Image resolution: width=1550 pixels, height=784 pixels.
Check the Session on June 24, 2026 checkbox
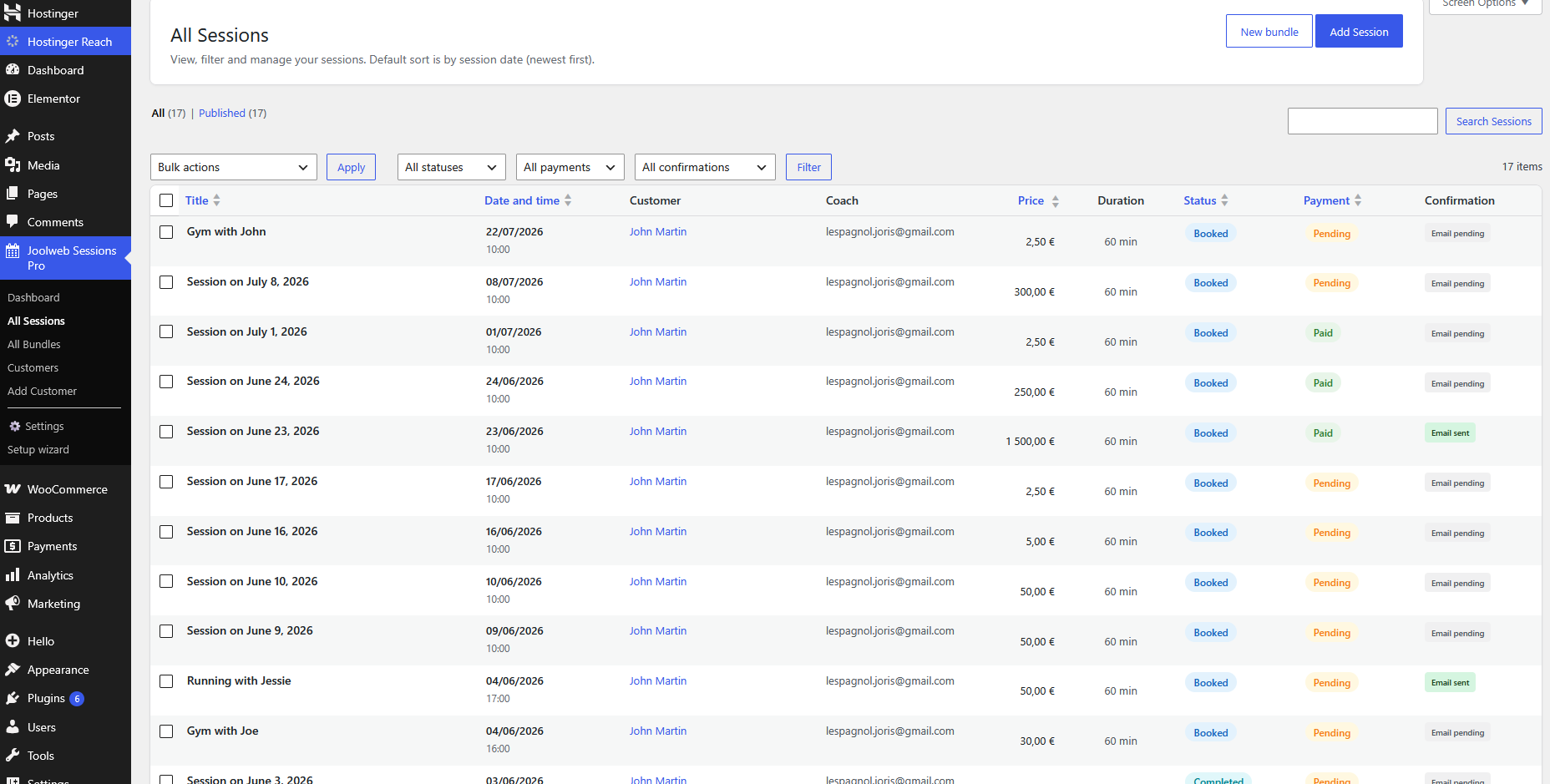click(x=166, y=382)
